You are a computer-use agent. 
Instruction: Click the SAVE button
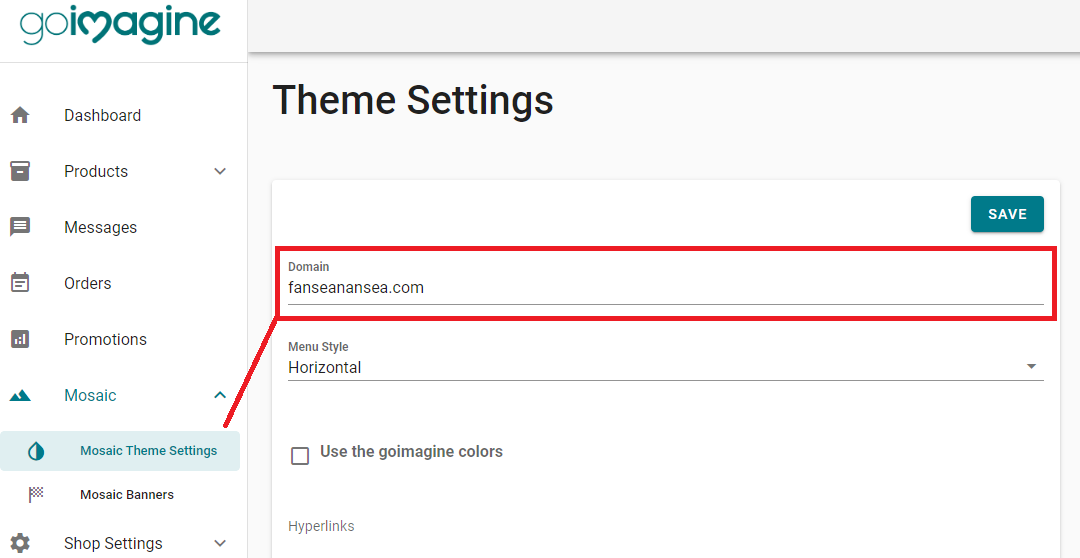pos(1007,214)
